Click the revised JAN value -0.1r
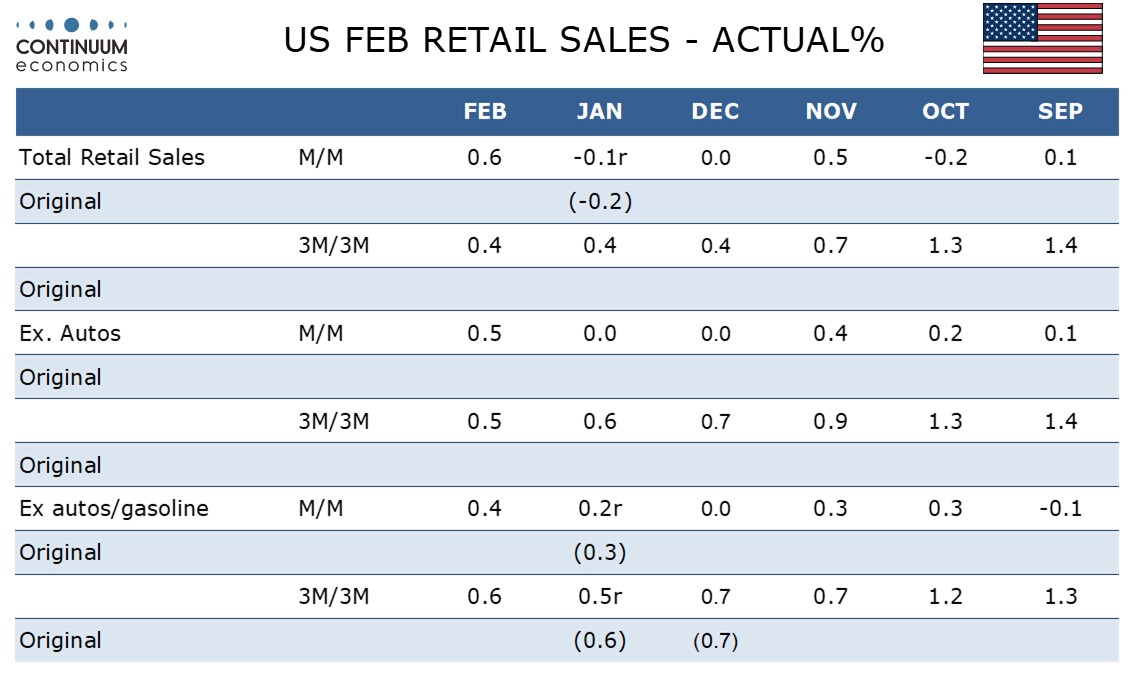The width and height of the screenshot is (1134, 680). pos(599,157)
